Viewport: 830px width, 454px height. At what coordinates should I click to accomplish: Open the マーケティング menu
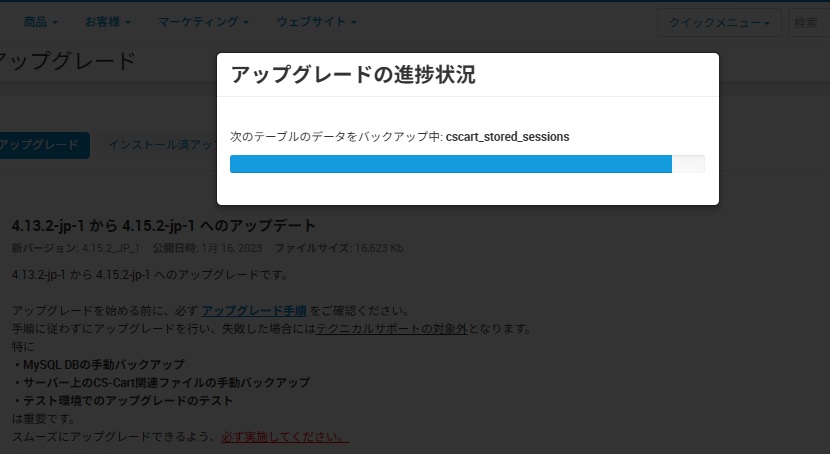pos(203,21)
